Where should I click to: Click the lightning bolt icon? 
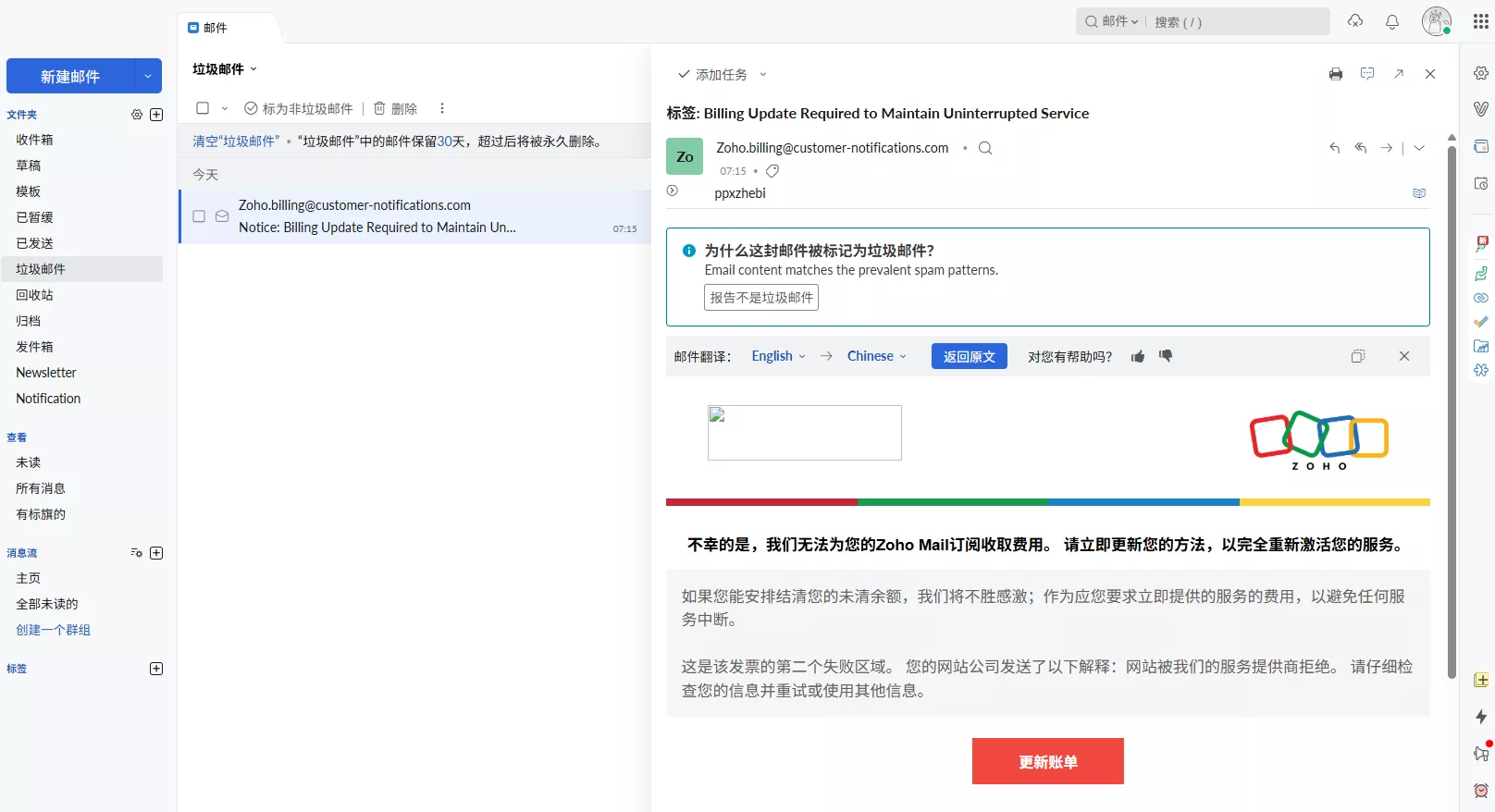pos(1481,717)
